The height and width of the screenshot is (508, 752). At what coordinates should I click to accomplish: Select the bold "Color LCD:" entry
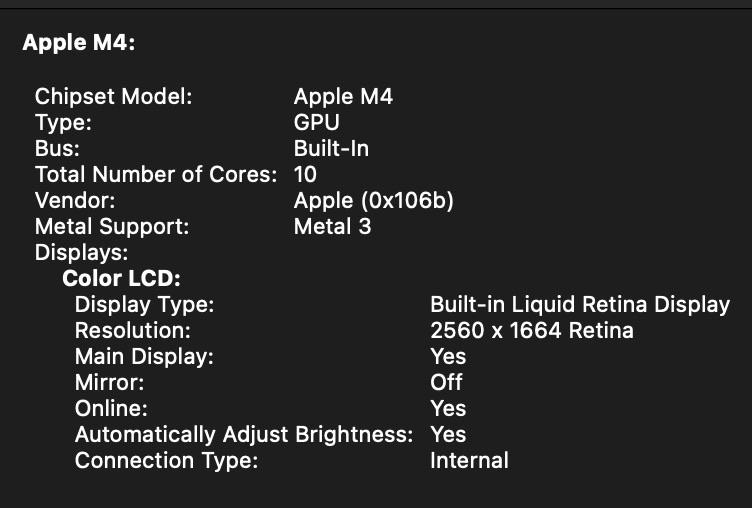pos(121,279)
